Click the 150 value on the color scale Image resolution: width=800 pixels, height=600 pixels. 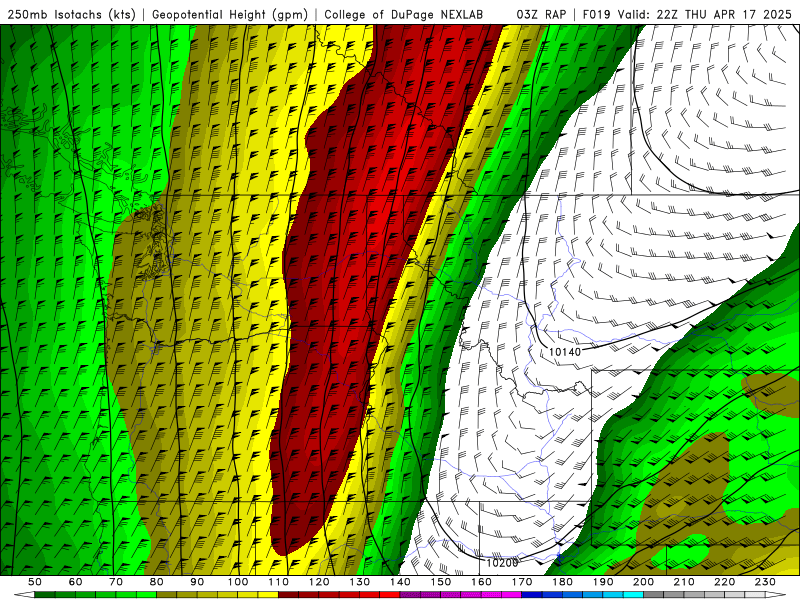(441, 582)
